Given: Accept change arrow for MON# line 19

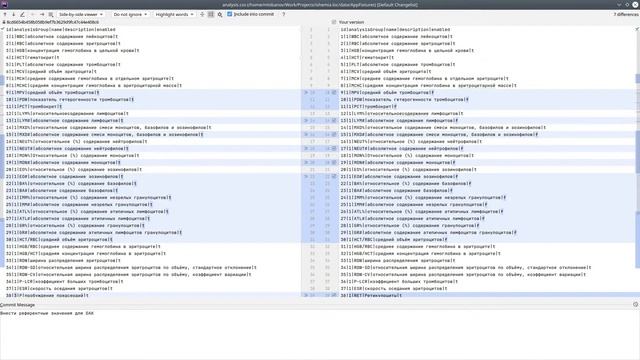Looking at the screenshot, I should pos(306,162).
